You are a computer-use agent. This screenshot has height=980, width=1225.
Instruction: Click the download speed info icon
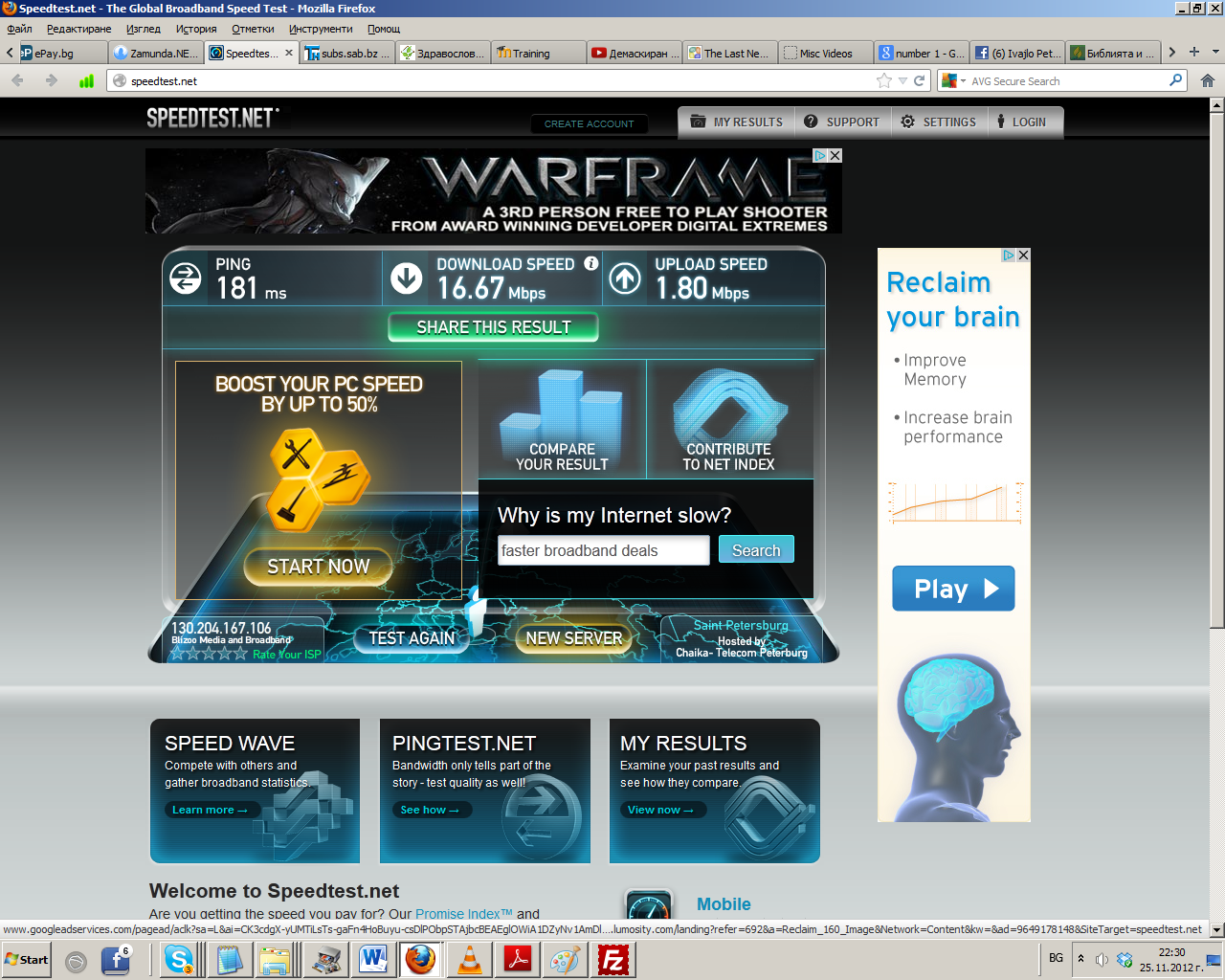pos(591,263)
